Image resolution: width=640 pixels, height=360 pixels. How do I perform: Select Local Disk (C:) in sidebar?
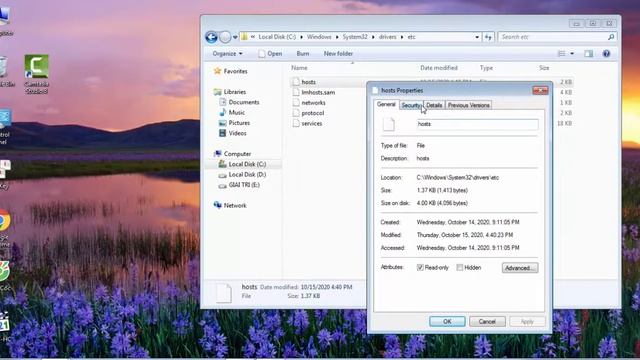tap(247, 164)
